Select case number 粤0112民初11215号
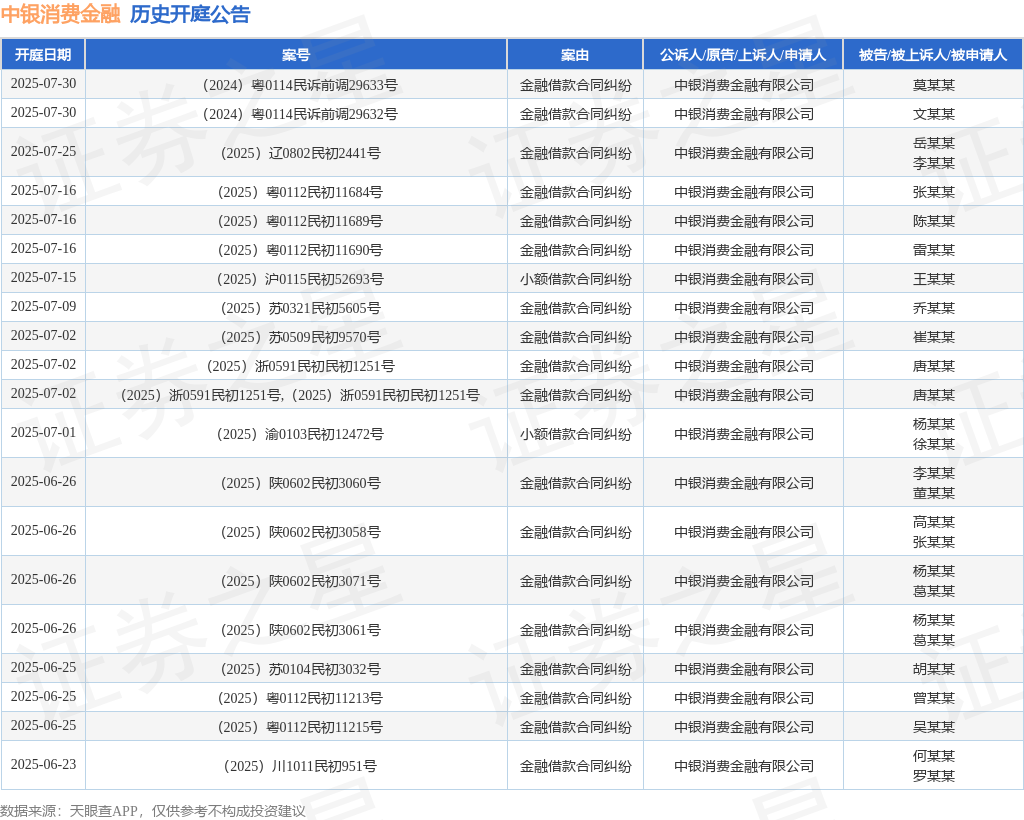The width and height of the screenshot is (1024, 820). (x=300, y=727)
